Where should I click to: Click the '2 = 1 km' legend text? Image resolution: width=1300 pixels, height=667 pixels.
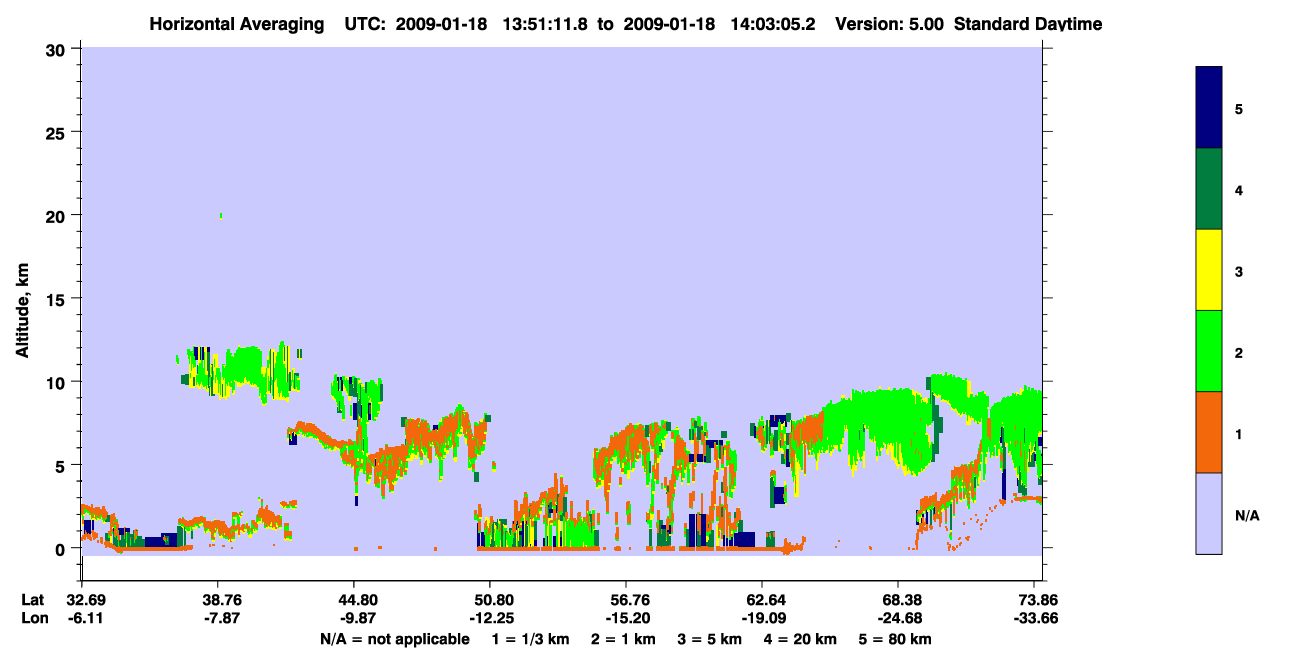623,639
